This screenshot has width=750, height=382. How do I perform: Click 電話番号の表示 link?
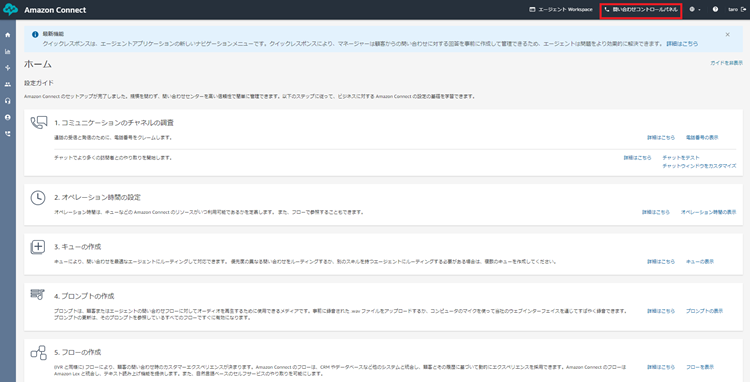tap(702, 138)
